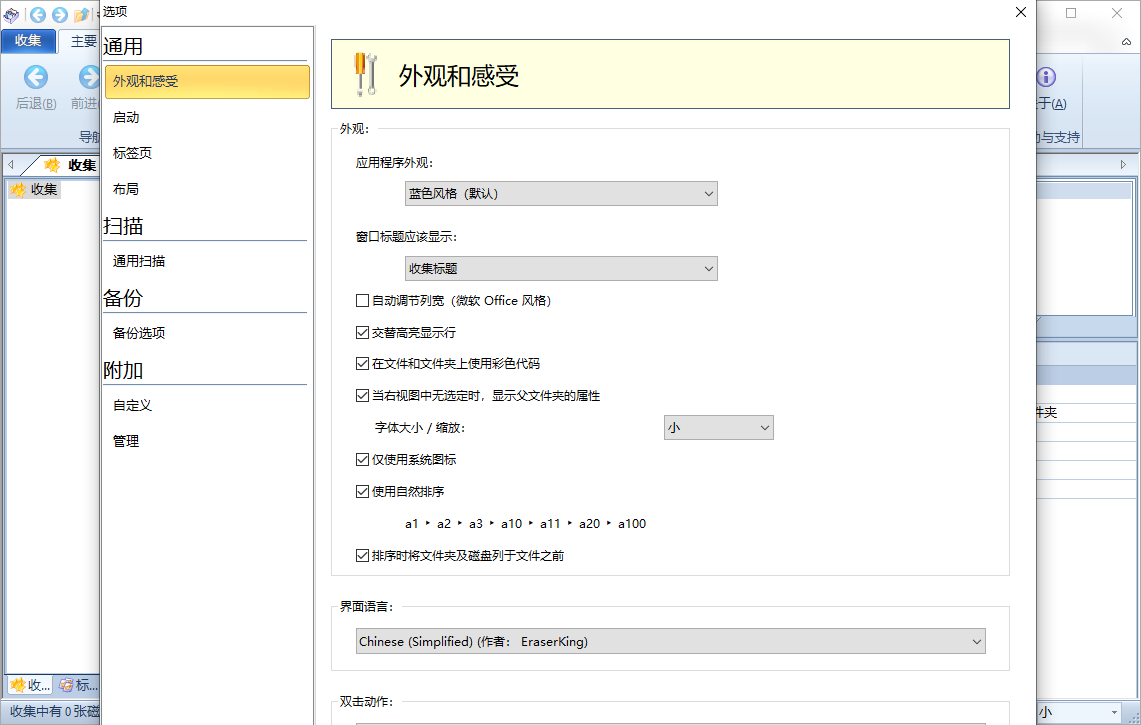Viewport: 1141px width, 725px height.
Task: Click the info icon next to 关于(A)
Action: tap(1046, 76)
